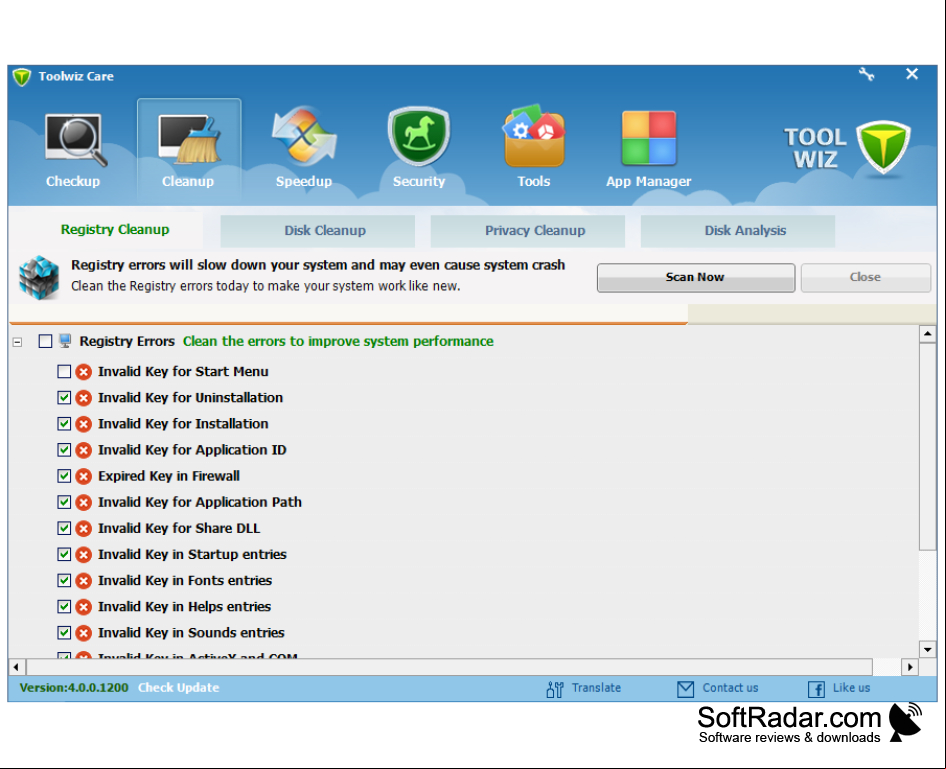Uncheck Invalid Key in Fonts entries
Screen dimensions: 946x769
64,581
